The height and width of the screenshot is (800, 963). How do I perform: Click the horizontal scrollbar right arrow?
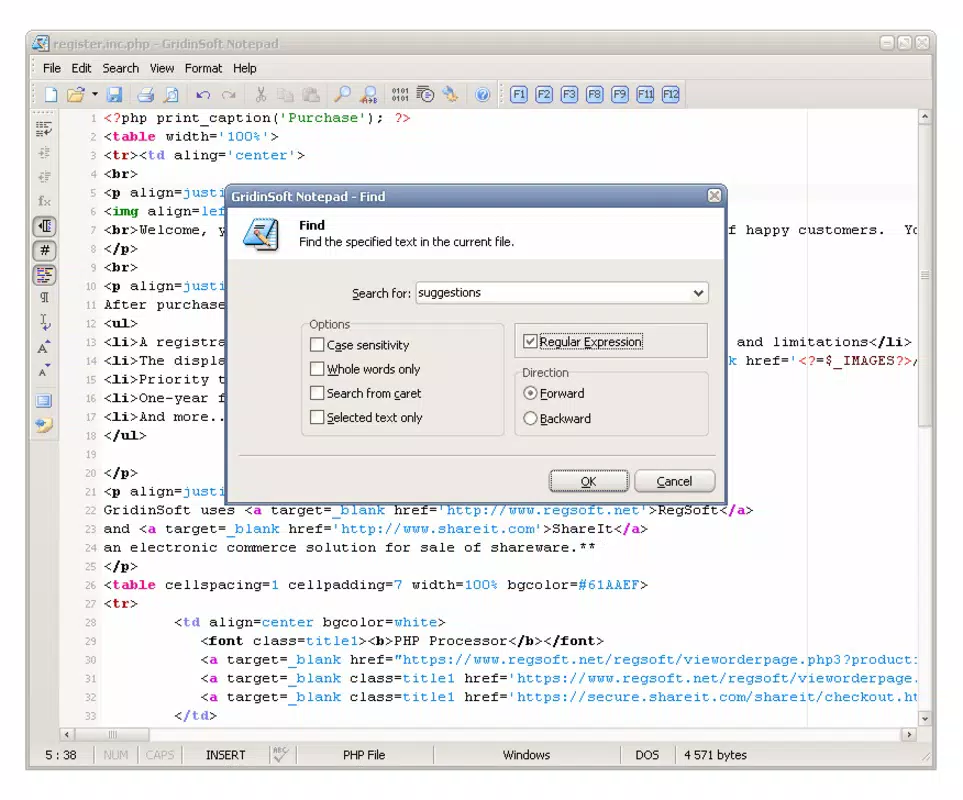click(909, 734)
